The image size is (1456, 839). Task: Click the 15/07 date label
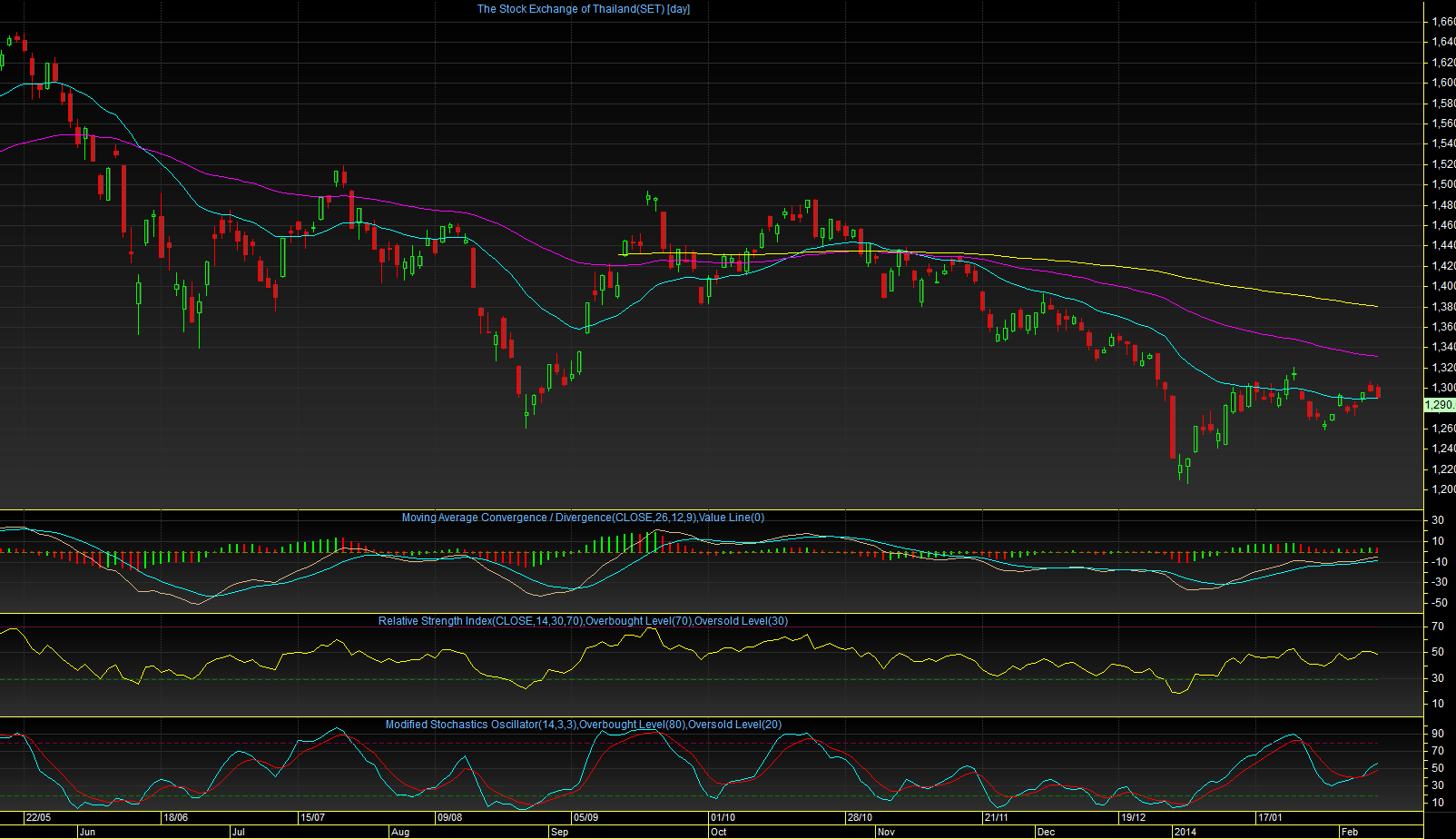pos(312,817)
